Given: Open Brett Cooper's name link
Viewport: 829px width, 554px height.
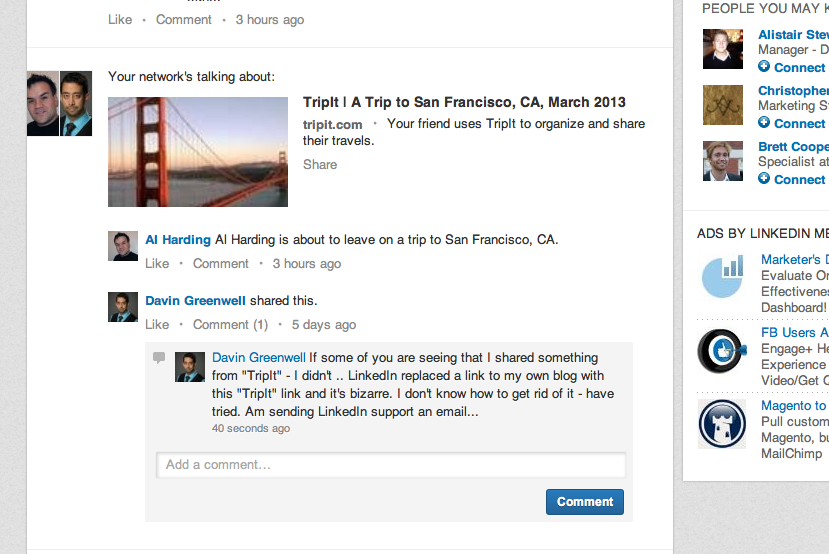Looking at the screenshot, I should click(793, 146).
